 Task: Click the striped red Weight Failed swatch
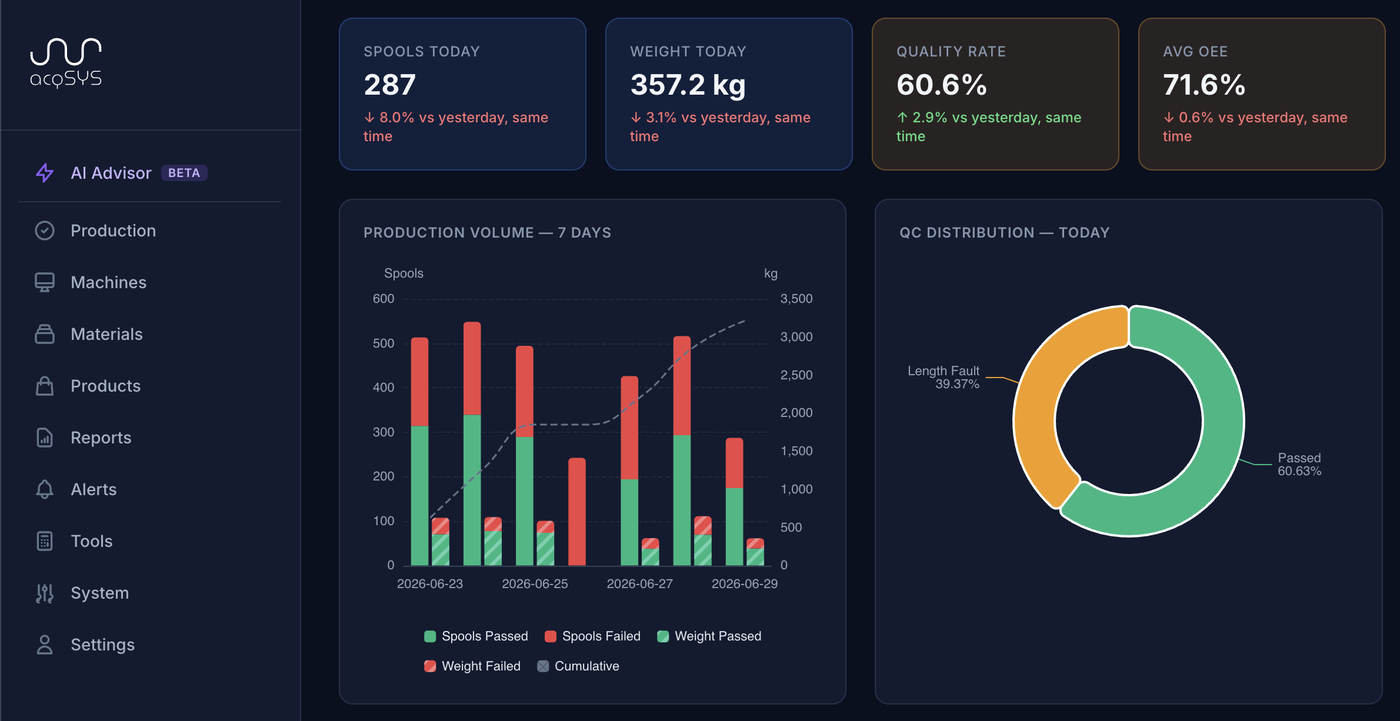click(430, 666)
